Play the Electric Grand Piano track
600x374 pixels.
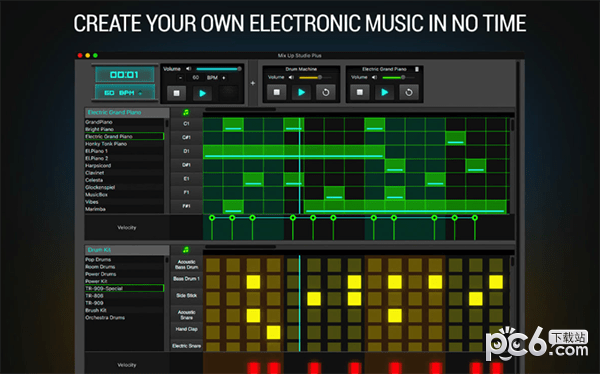click(x=384, y=92)
